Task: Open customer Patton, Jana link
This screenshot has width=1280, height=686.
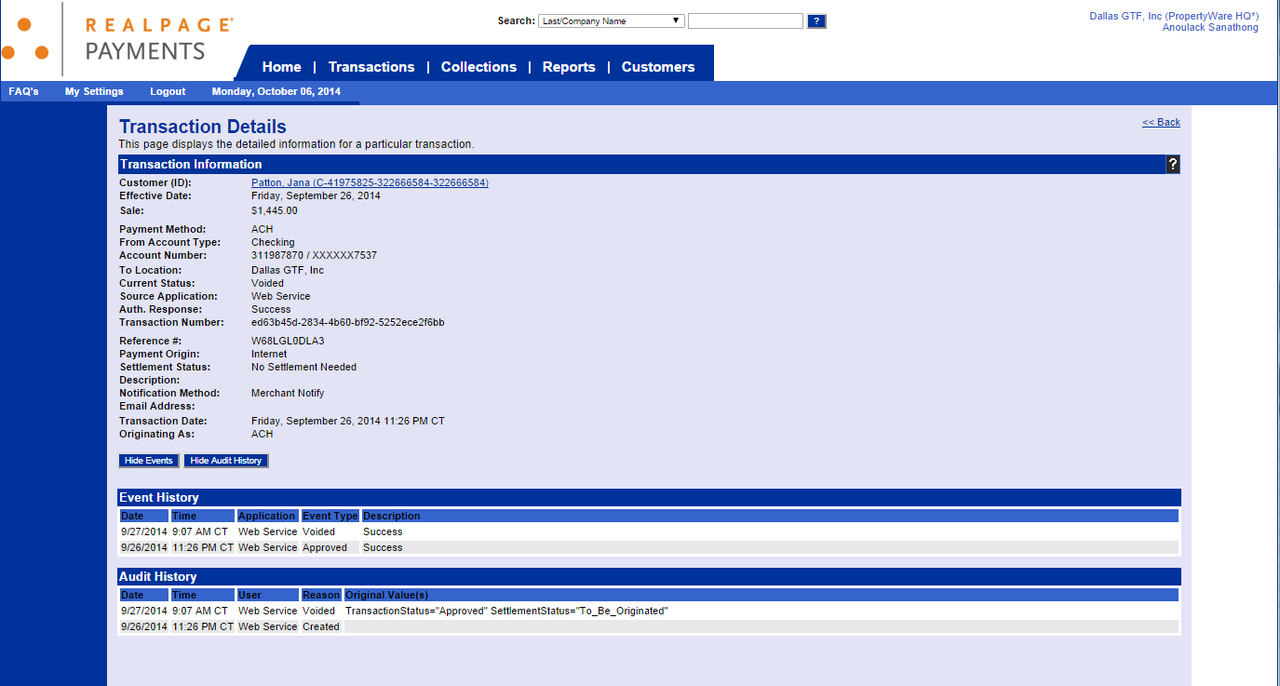Action: coord(369,183)
